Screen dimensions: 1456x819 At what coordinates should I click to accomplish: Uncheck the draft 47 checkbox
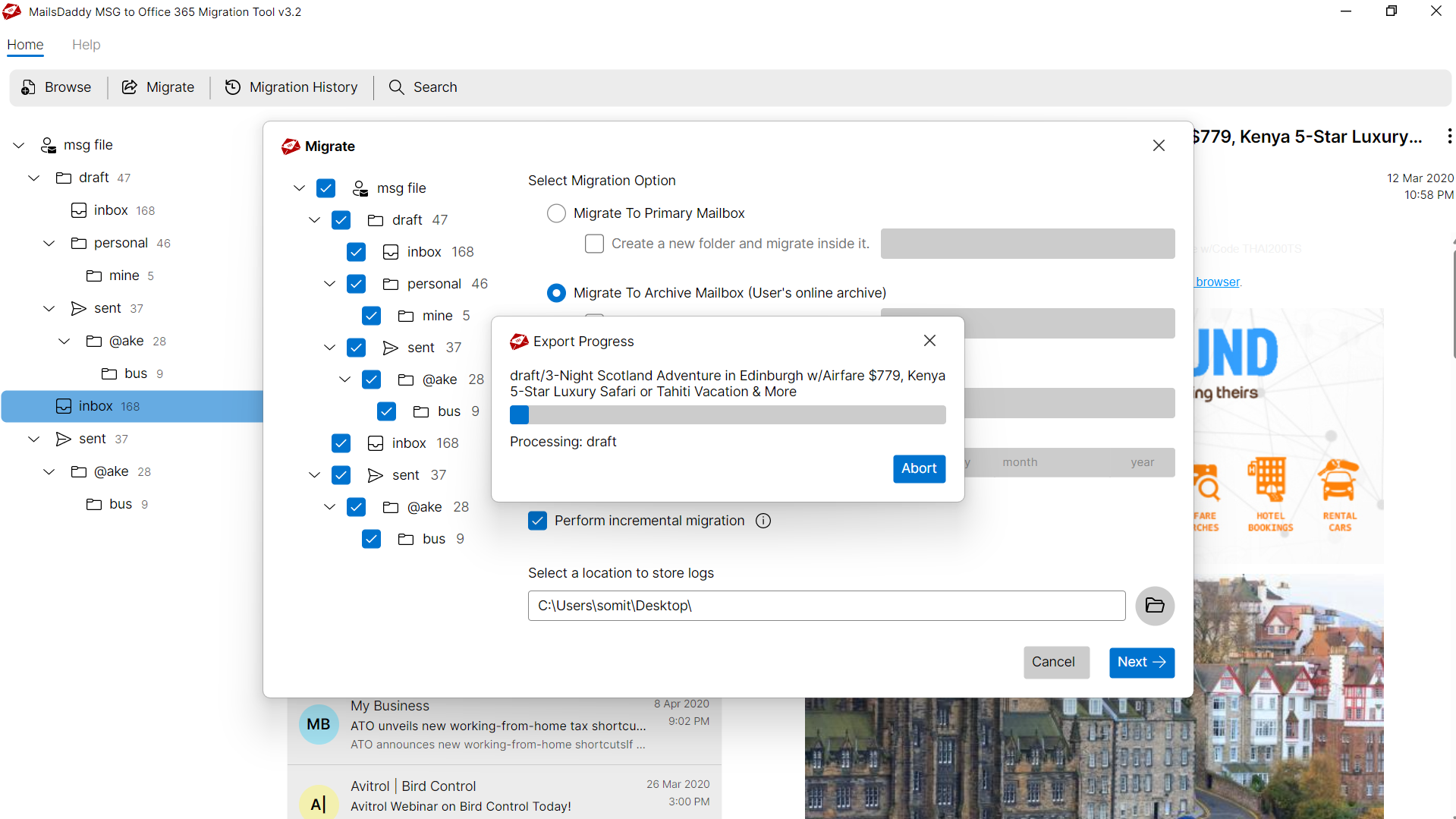341,220
